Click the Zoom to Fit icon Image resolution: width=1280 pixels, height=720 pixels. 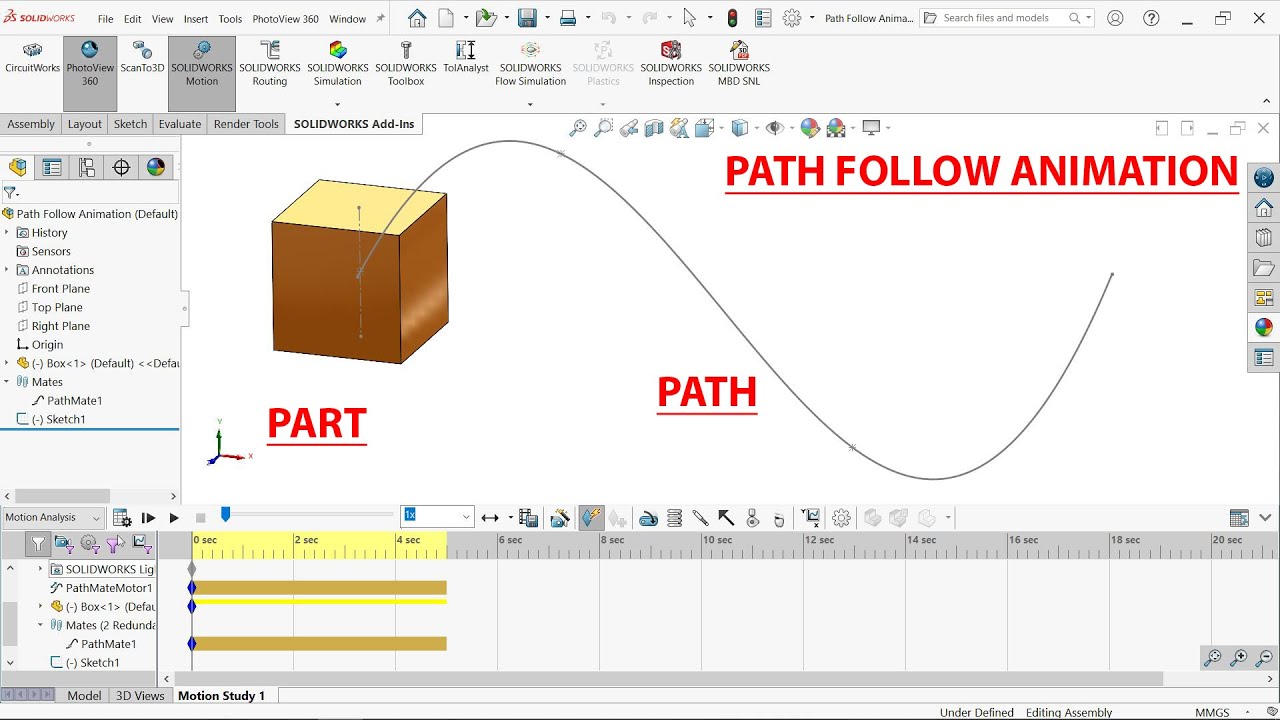pyautogui.click(x=578, y=128)
